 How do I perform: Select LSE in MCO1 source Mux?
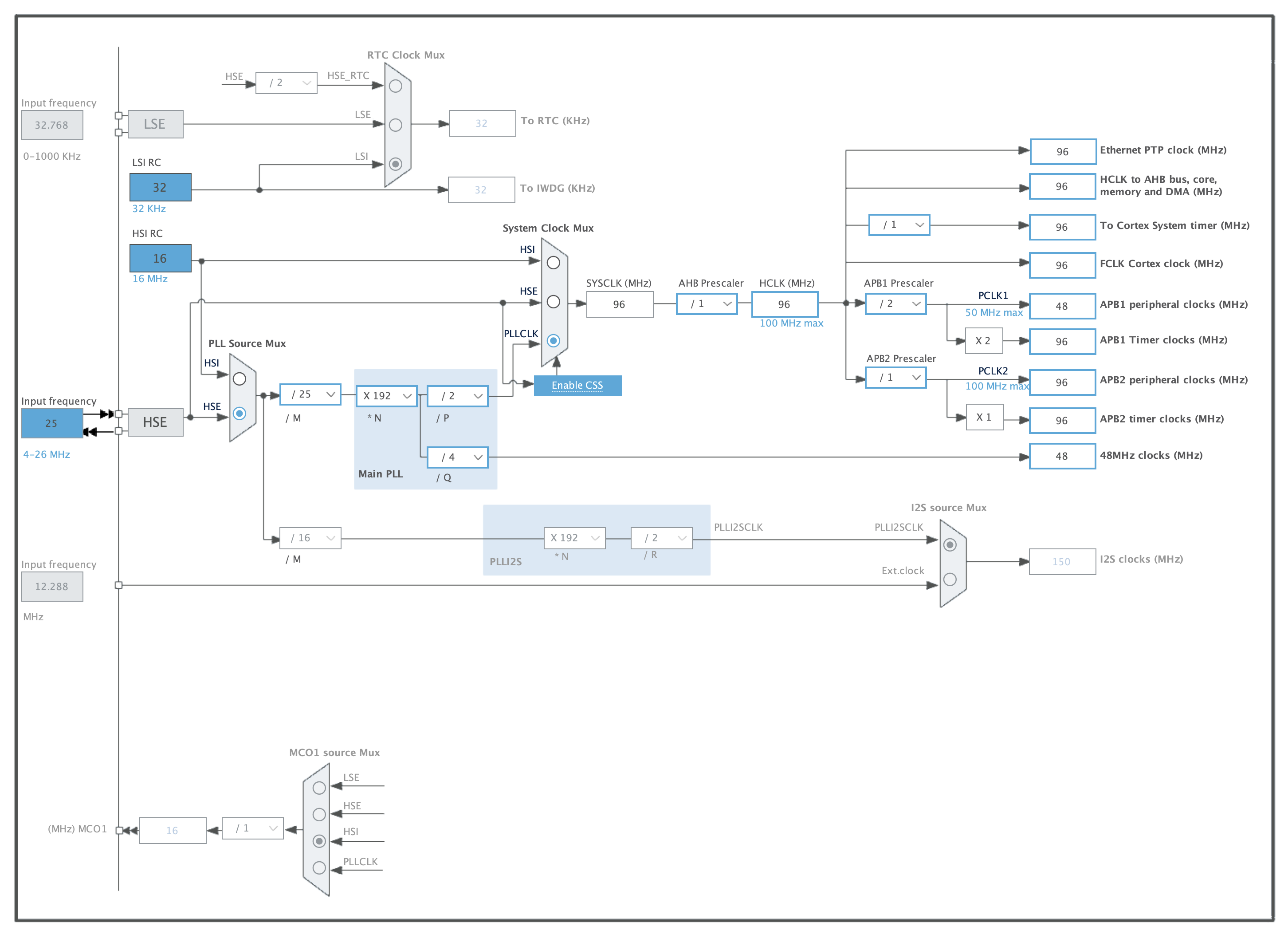pyautogui.click(x=319, y=788)
